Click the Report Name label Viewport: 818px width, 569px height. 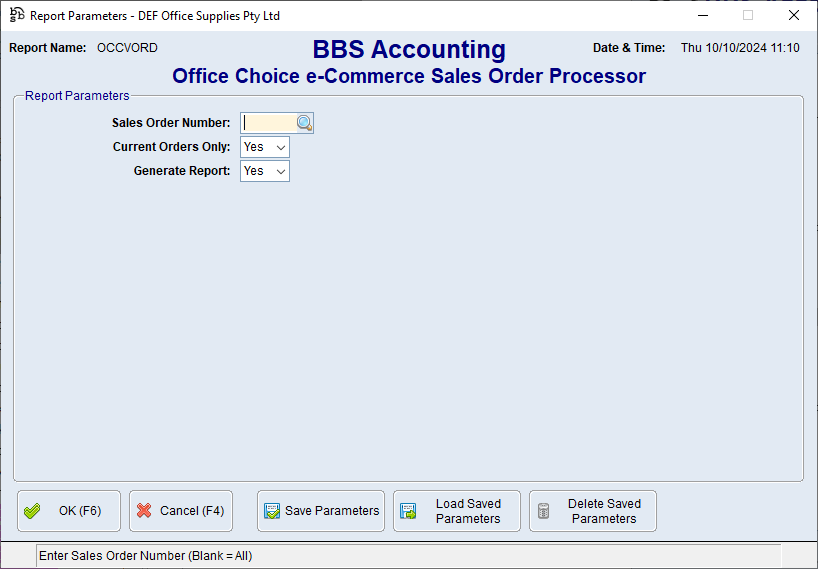[47, 48]
